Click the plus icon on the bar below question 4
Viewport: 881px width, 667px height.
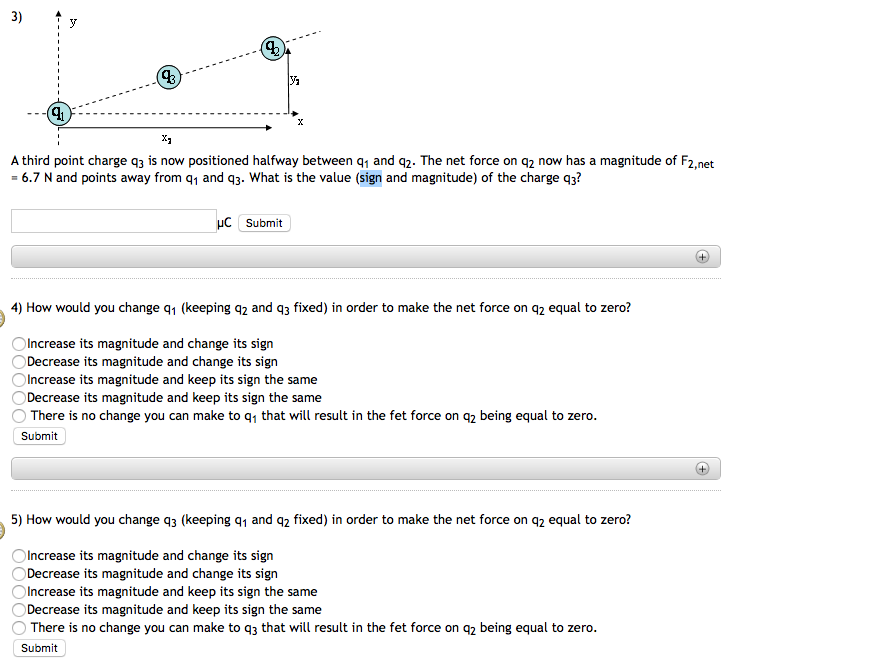click(x=703, y=468)
